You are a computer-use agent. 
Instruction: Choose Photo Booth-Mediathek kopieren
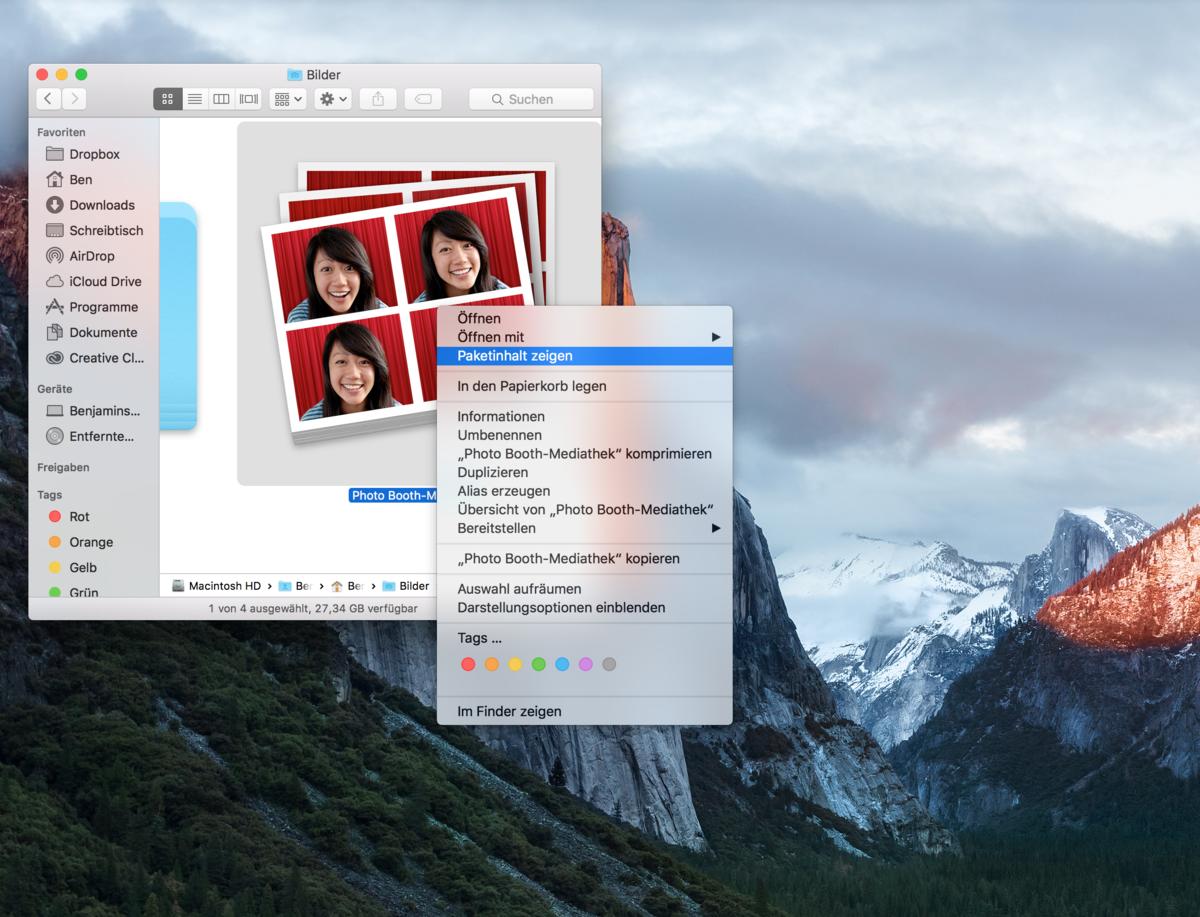tap(585, 559)
